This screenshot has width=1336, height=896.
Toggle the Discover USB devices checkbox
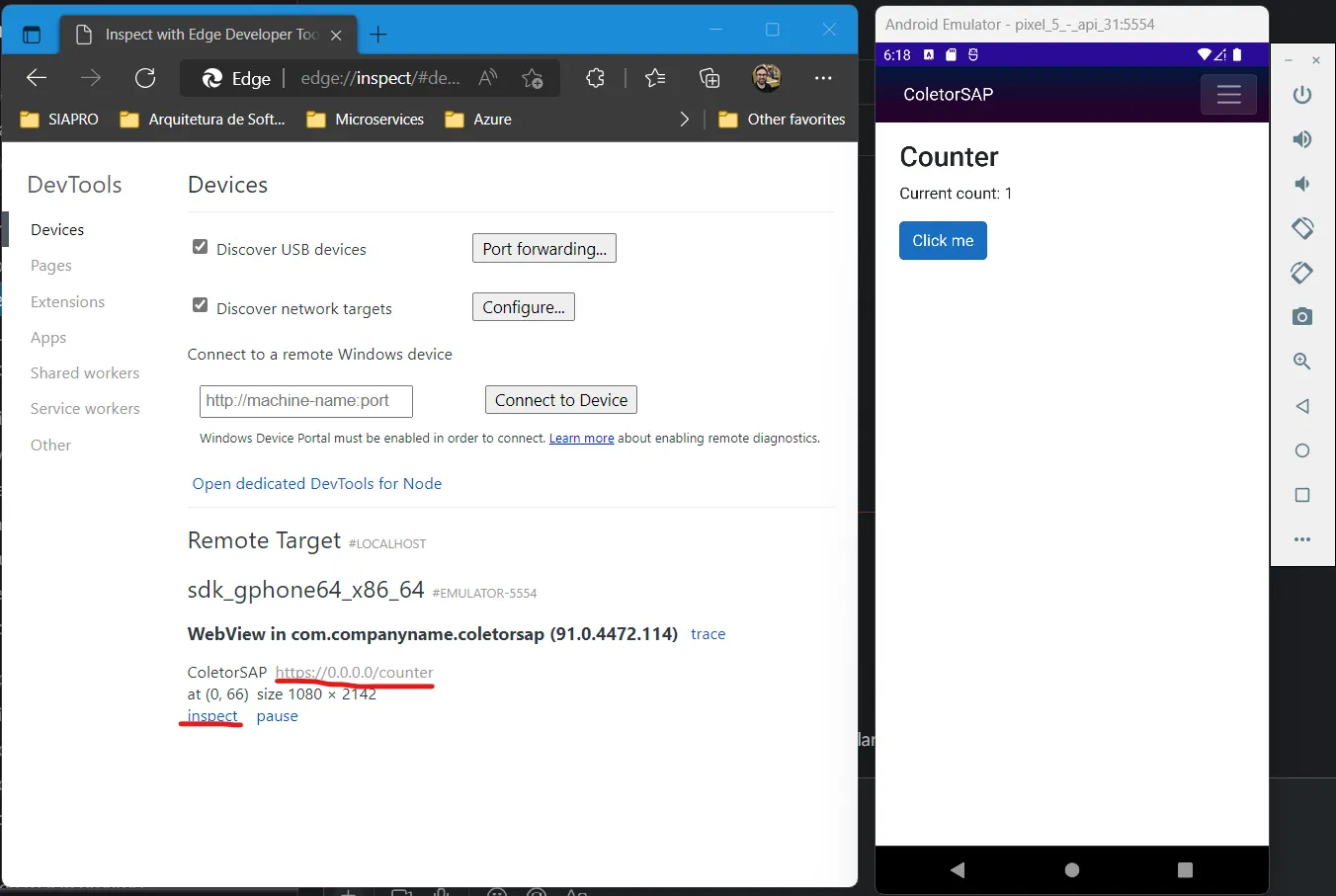pos(200,247)
